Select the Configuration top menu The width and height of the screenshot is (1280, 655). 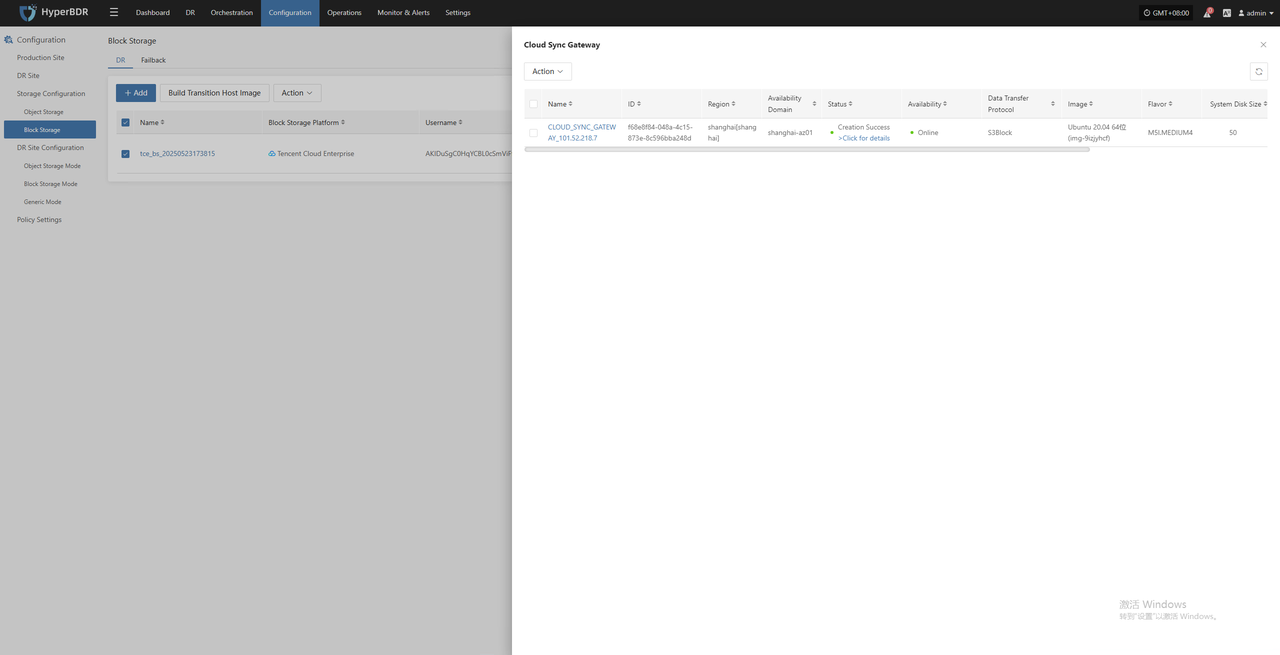290,13
